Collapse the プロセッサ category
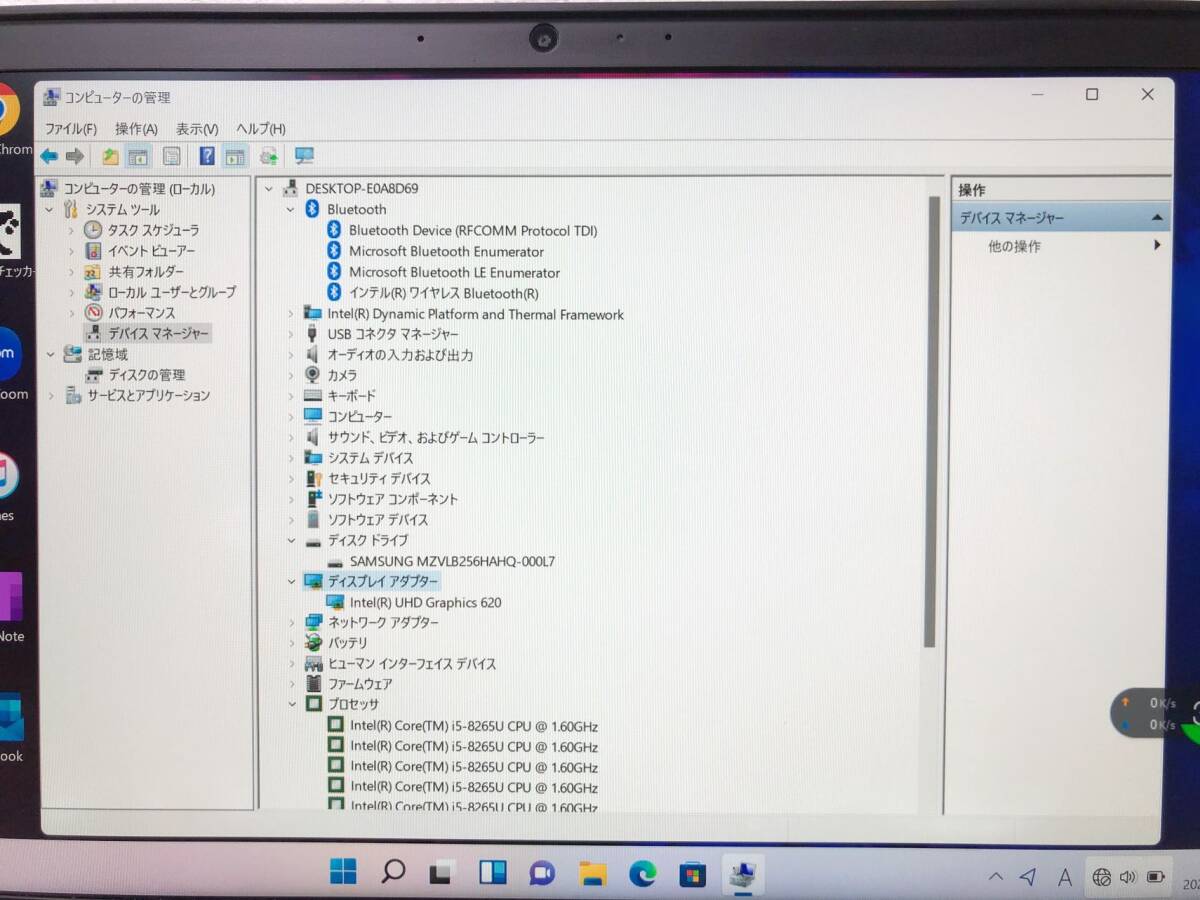The width and height of the screenshot is (1200, 900). (x=291, y=704)
